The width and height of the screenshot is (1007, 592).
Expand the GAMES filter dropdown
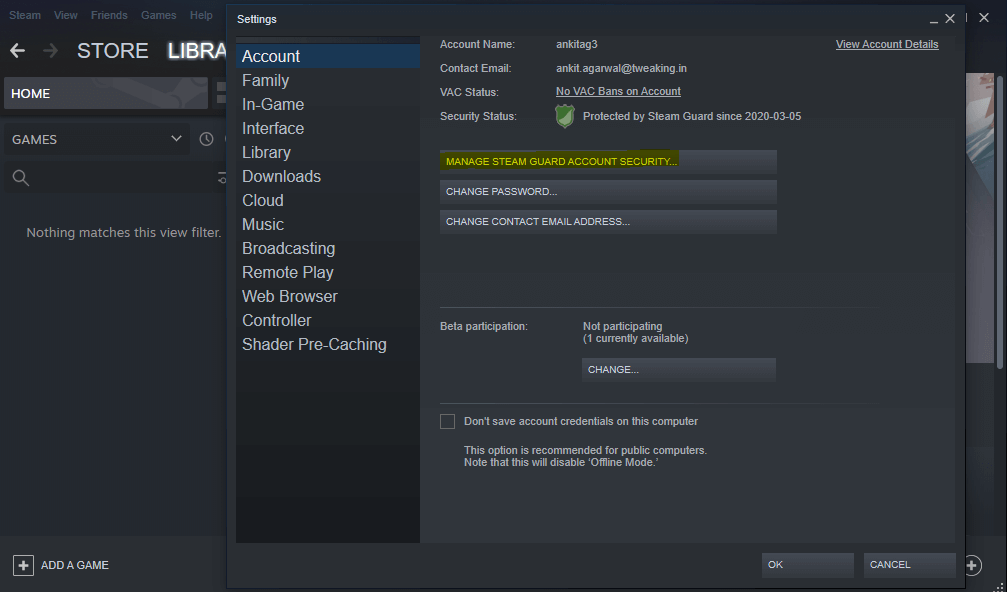coord(176,139)
